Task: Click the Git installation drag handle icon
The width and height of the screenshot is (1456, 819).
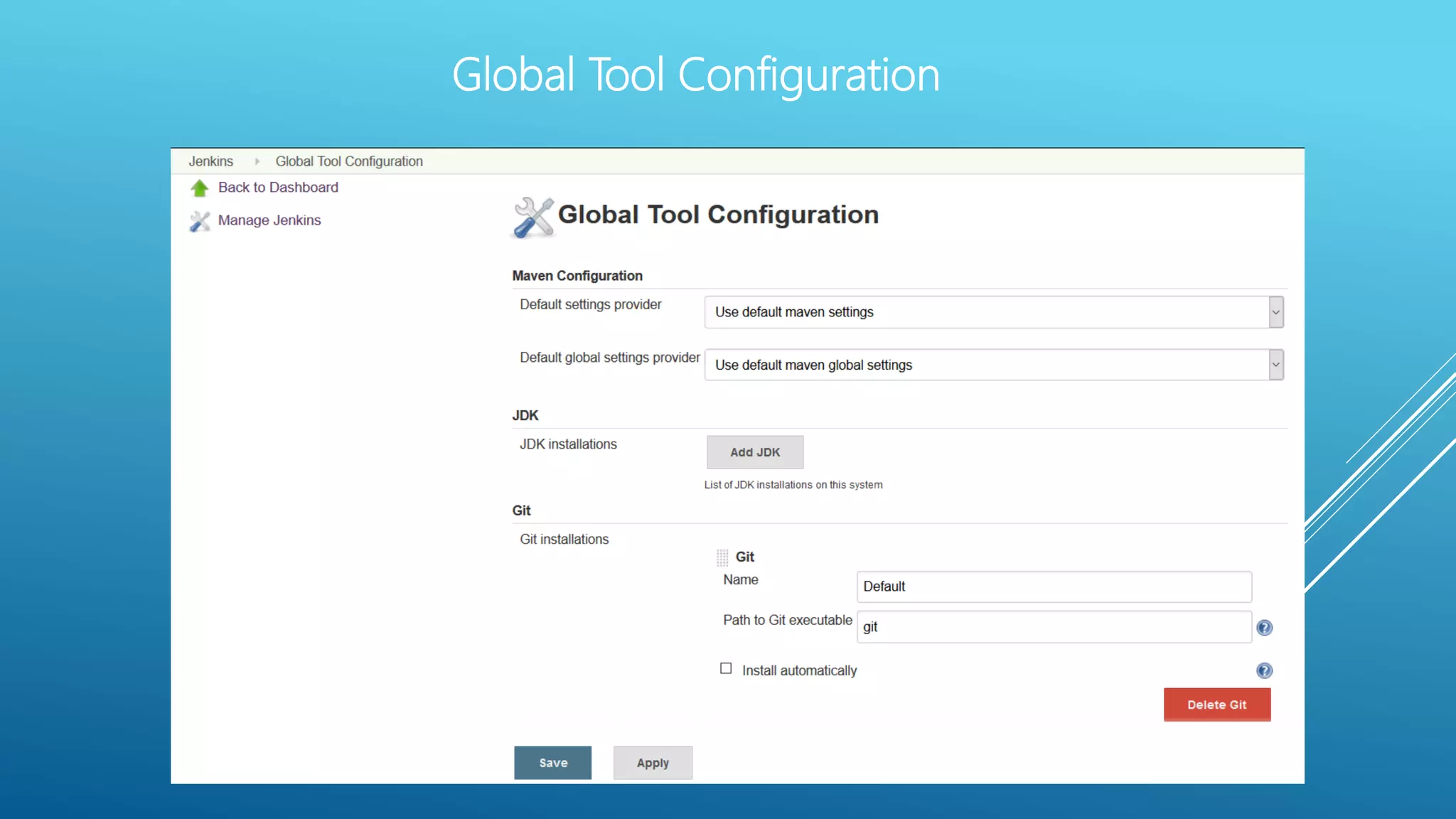Action: point(722,557)
